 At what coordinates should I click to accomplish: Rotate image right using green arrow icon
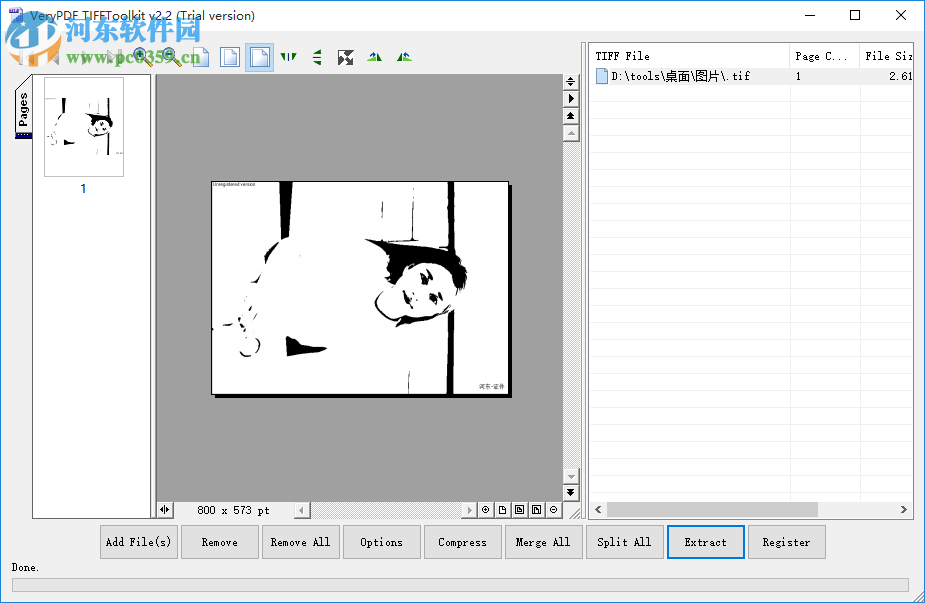(403, 57)
